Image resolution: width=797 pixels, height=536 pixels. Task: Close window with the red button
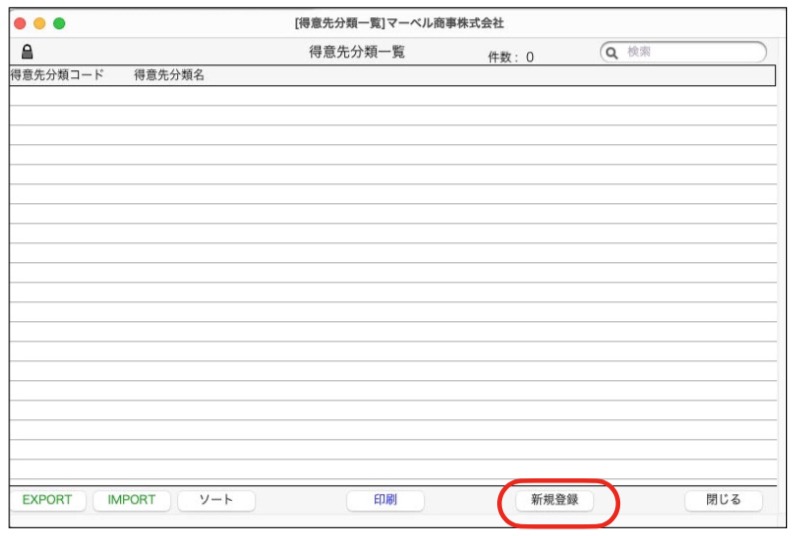[20, 23]
